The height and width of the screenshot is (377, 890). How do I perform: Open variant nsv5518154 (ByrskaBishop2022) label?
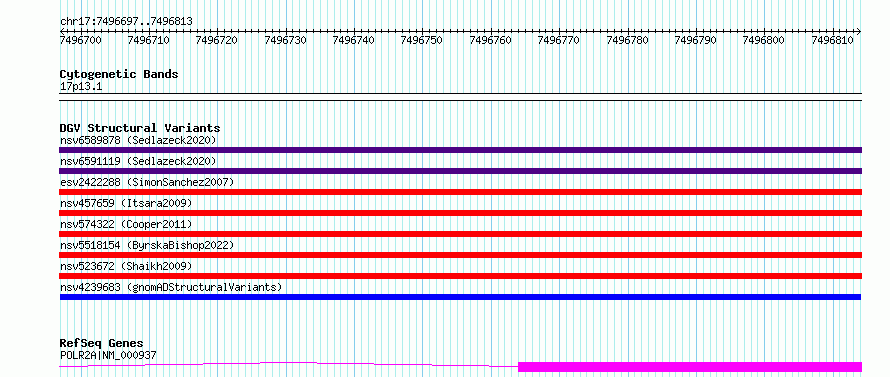tap(147, 245)
